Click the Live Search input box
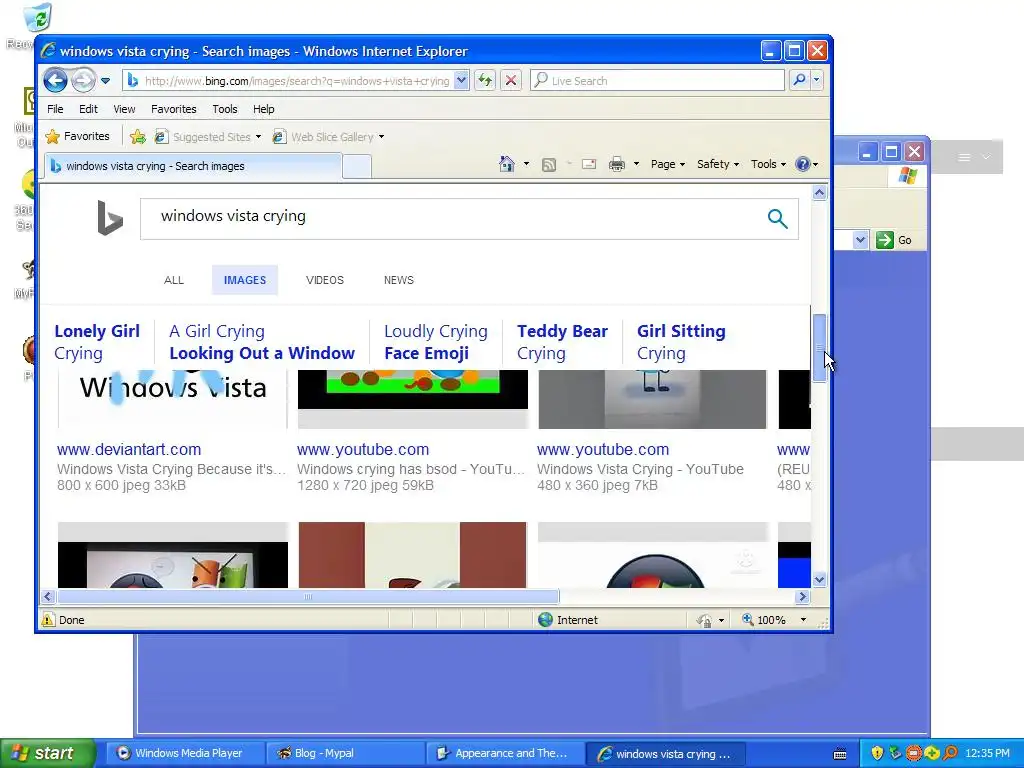Viewport: 1024px width, 768px height. pos(658,80)
